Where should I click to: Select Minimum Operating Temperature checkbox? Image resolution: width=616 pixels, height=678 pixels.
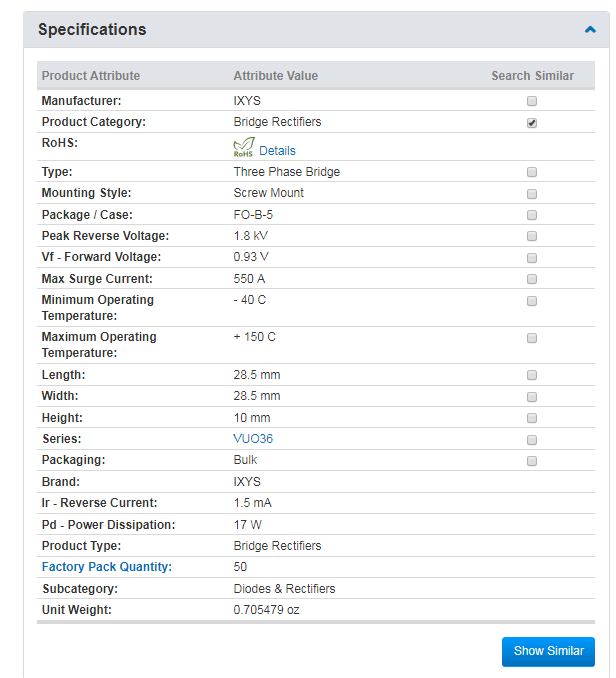pos(532,301)
